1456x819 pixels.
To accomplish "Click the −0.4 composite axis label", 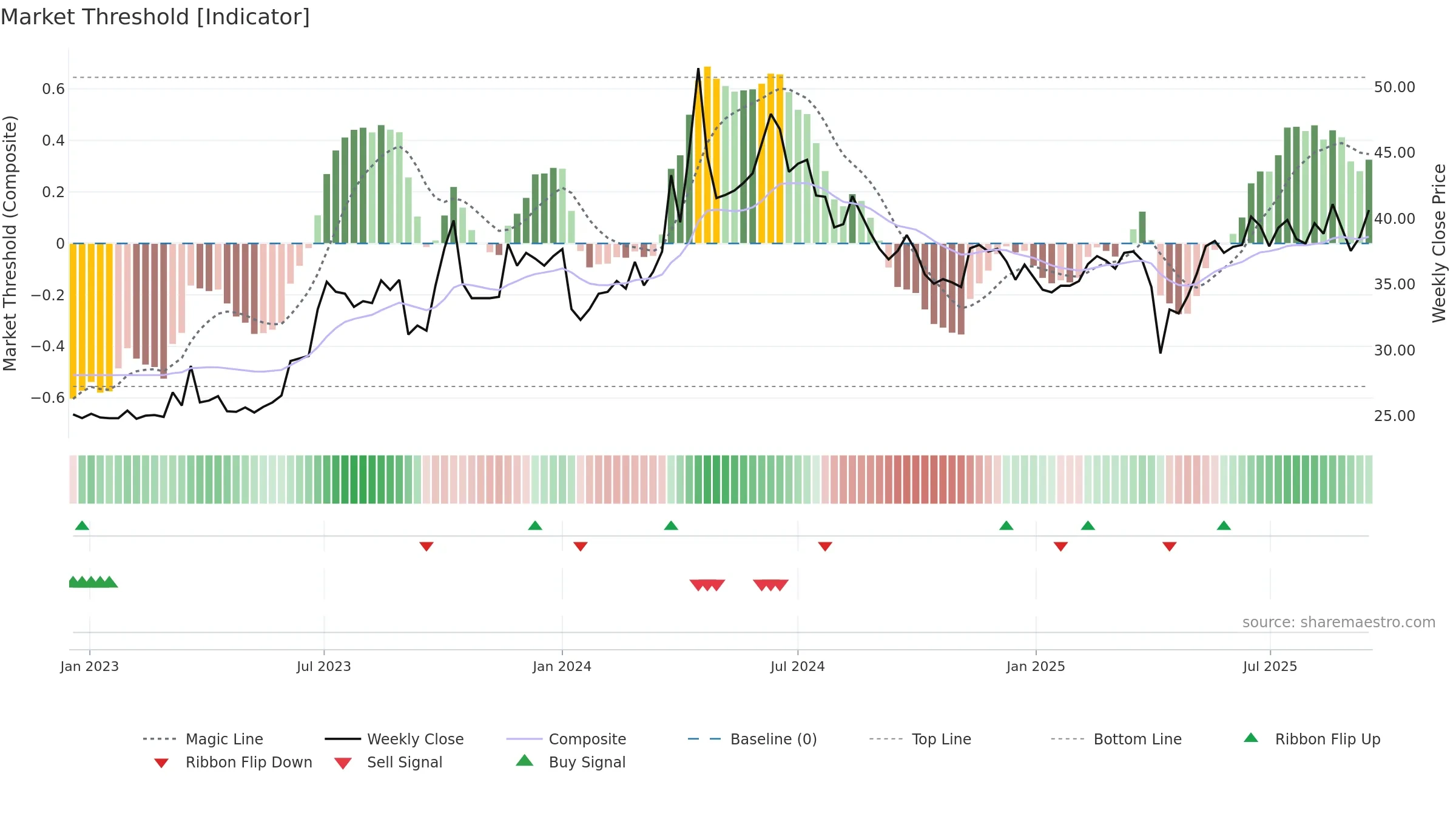I will 47,346.
